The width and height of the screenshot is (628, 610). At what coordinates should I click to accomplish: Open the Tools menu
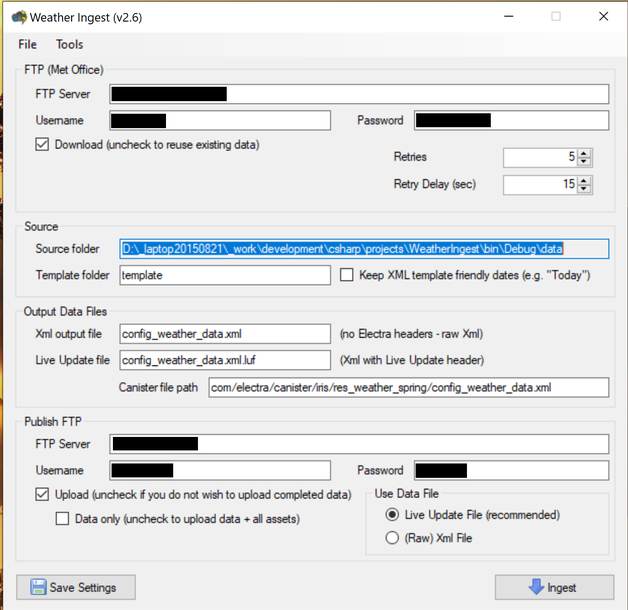pyautogui.click(x=70, y=44)
